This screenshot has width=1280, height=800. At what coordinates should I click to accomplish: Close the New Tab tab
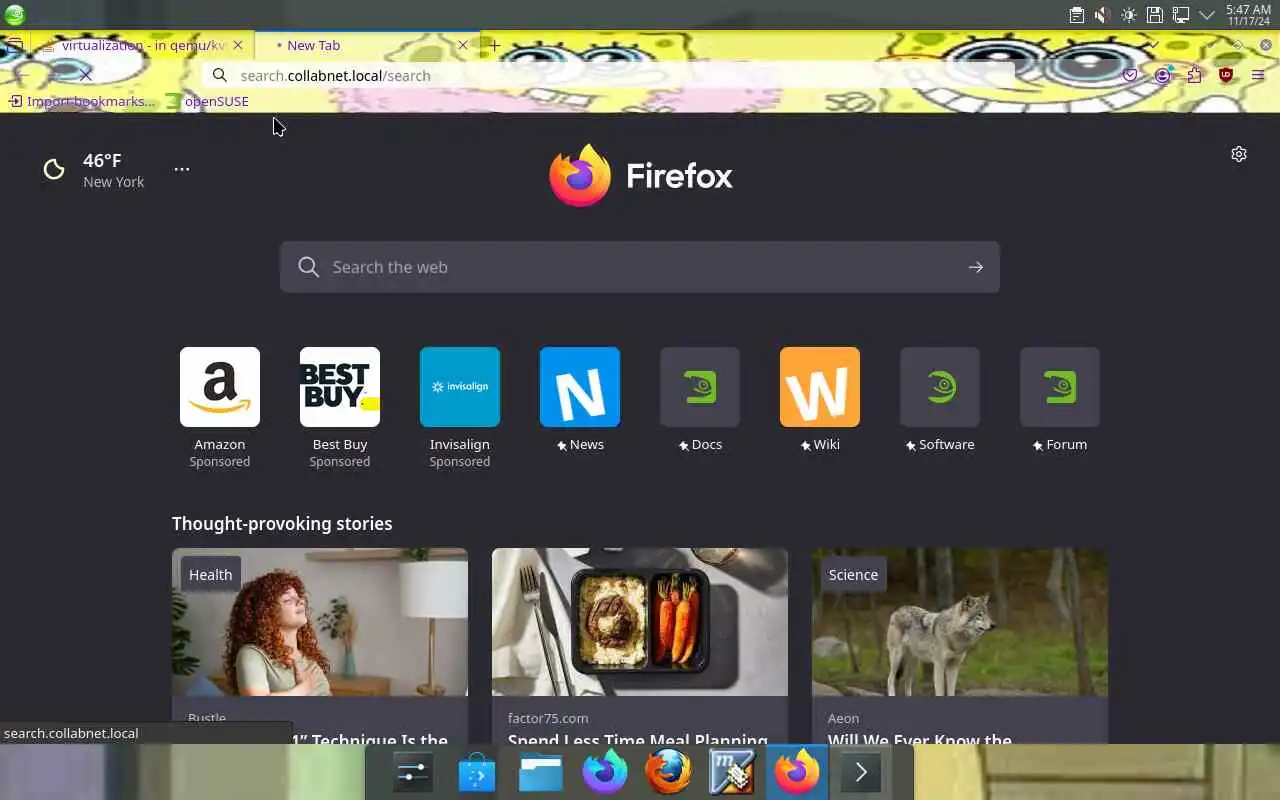click(463, 45)
